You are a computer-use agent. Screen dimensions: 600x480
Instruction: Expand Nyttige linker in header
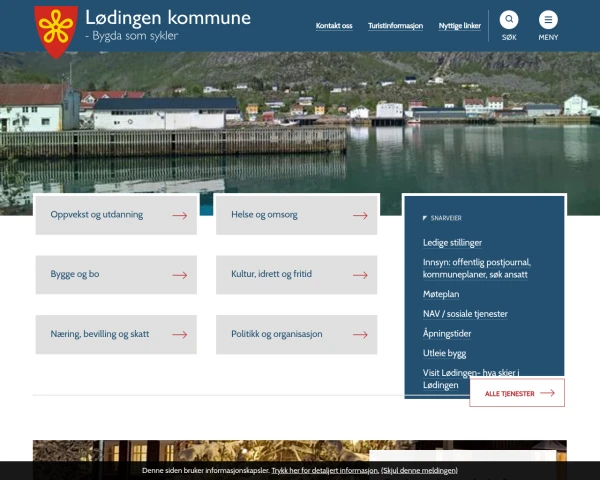pos(459,26)
